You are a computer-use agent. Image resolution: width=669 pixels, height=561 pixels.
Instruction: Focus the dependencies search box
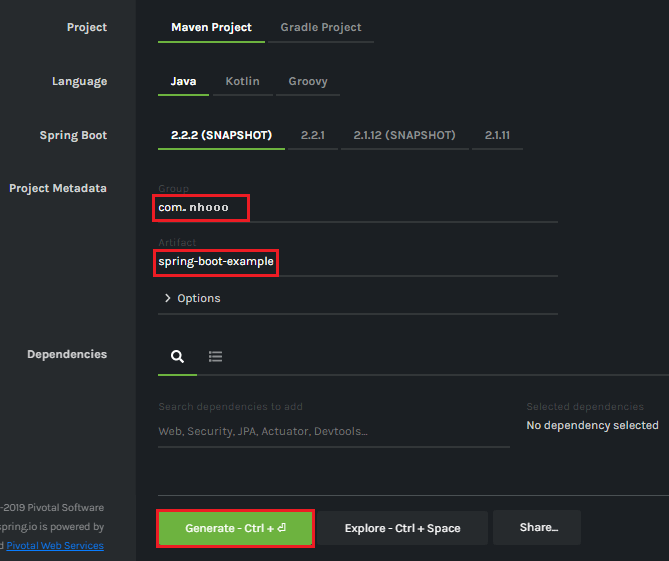[x=333, y=431]
